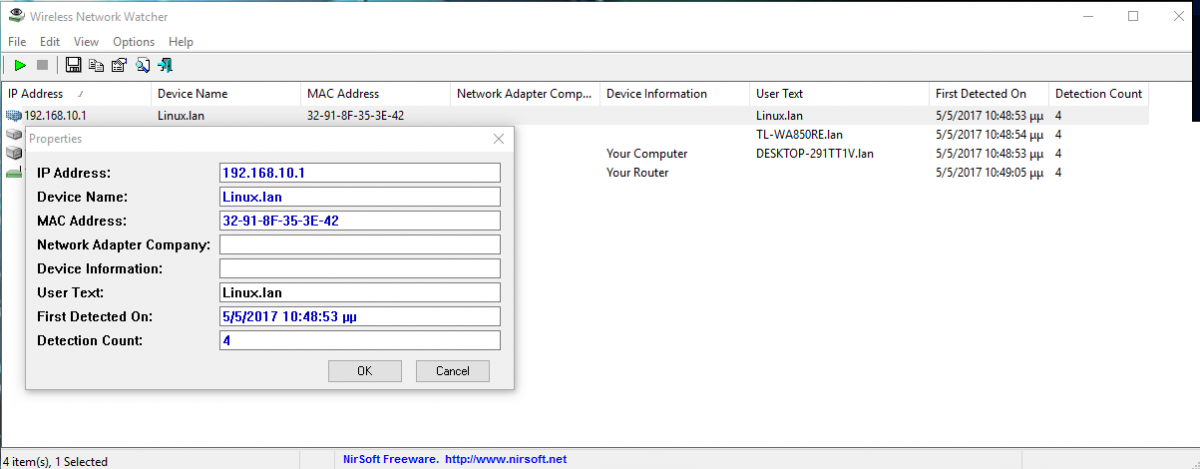The height and width of the screenshot is (469, 1200).
Task: Start scanning with the green play icon
Action: [19, 65]
